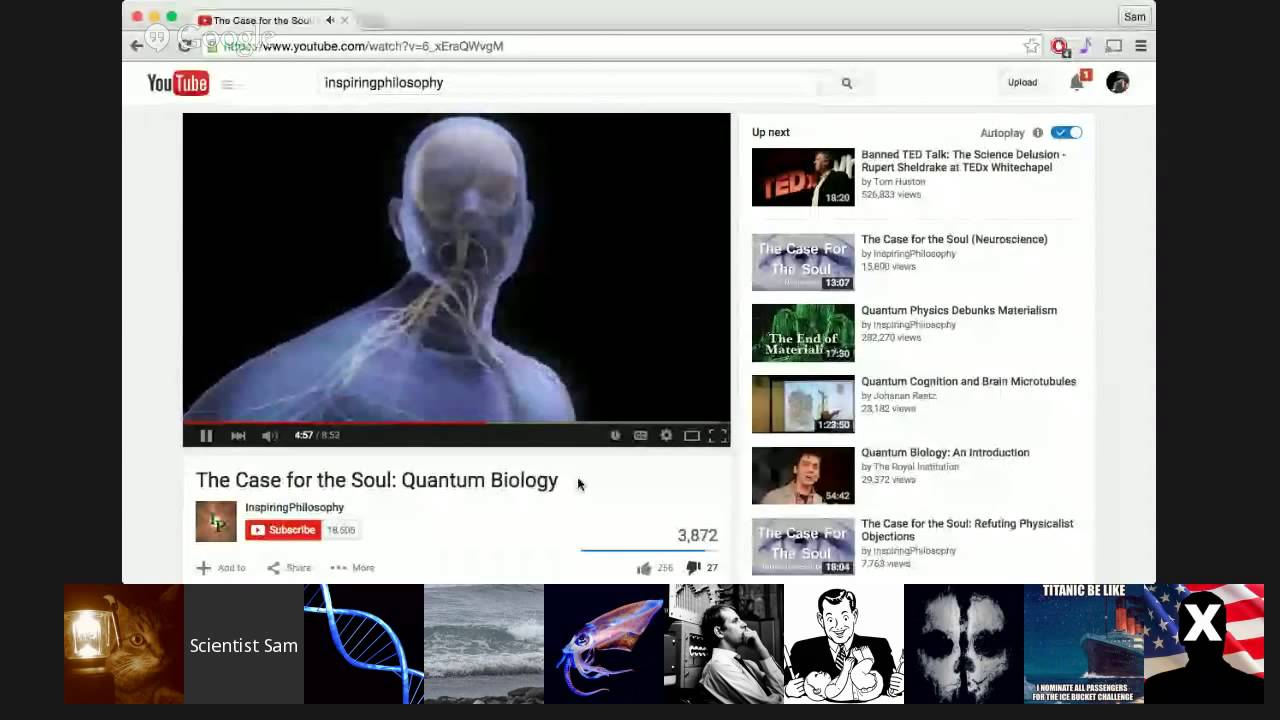
Task: Select the Titanic meme participant tile
Action: tap(1084, 644)
